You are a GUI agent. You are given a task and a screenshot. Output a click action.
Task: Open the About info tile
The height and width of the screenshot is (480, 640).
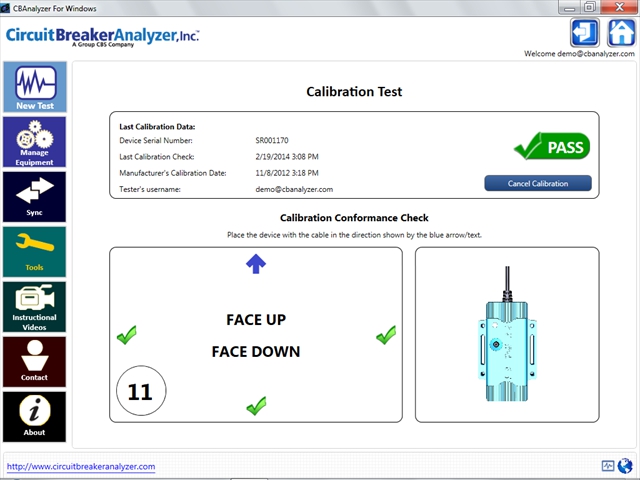(x=35, y=417)
